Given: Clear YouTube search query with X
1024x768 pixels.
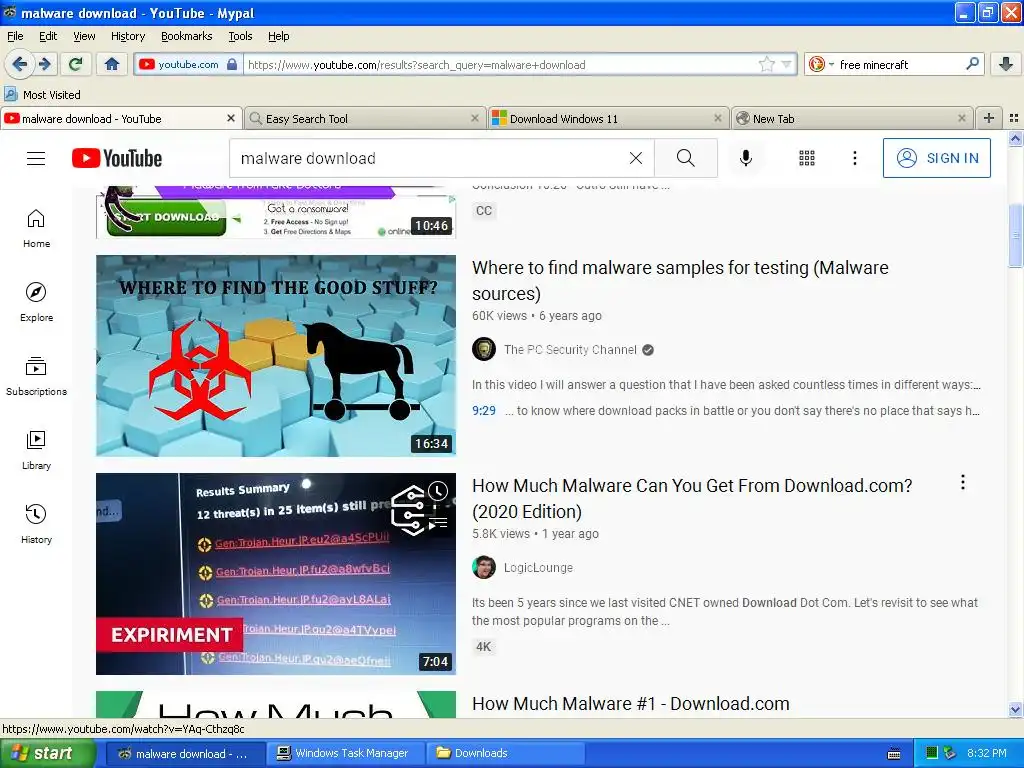Looking at the screenshot, I should pos(635,158).
